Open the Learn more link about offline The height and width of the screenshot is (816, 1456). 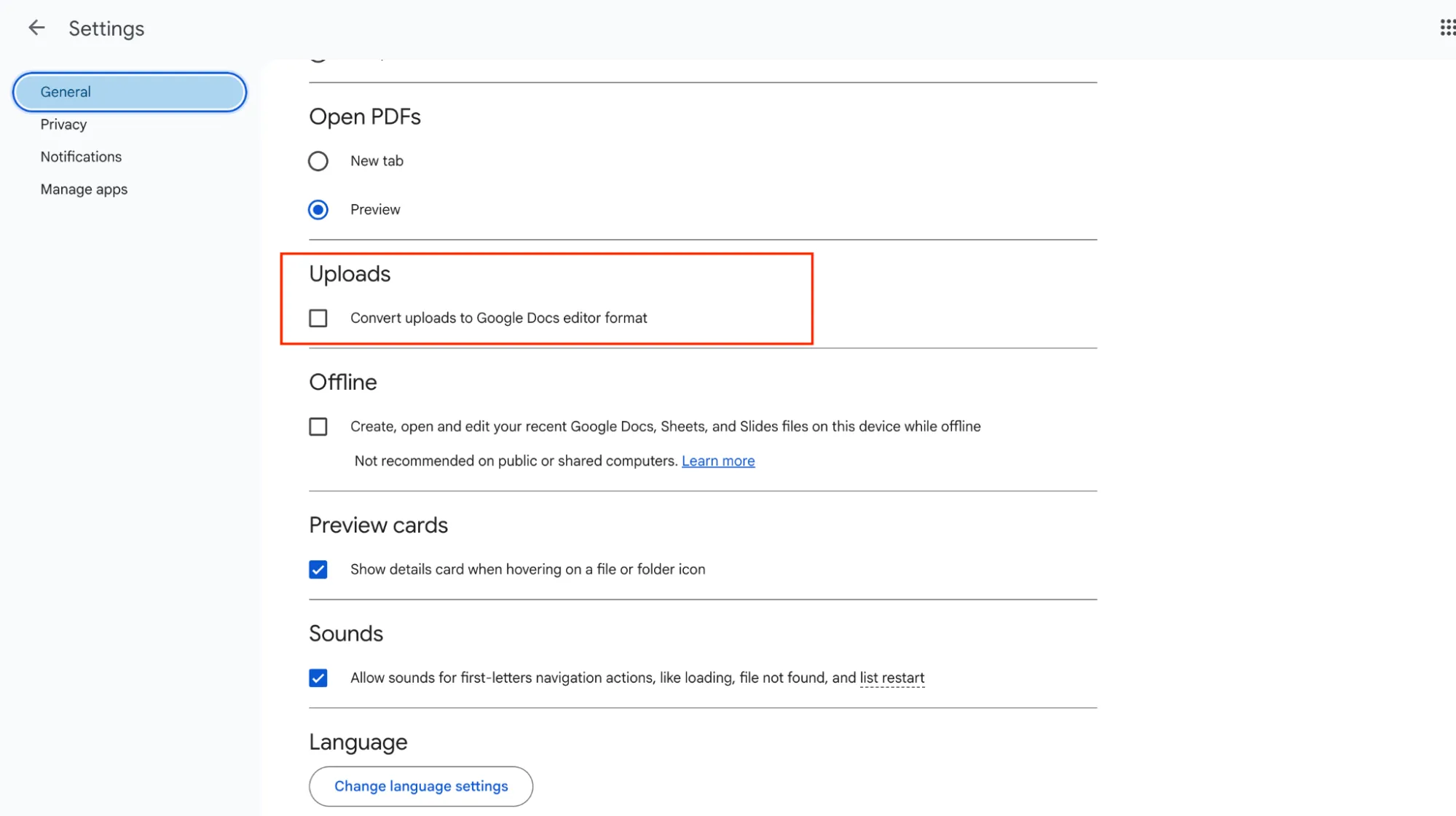tap(717, 460)
